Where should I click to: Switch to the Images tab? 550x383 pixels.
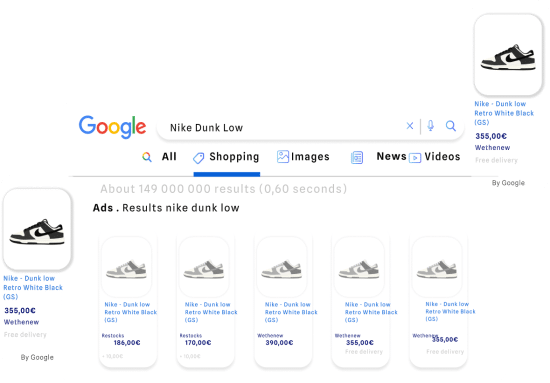310,156
